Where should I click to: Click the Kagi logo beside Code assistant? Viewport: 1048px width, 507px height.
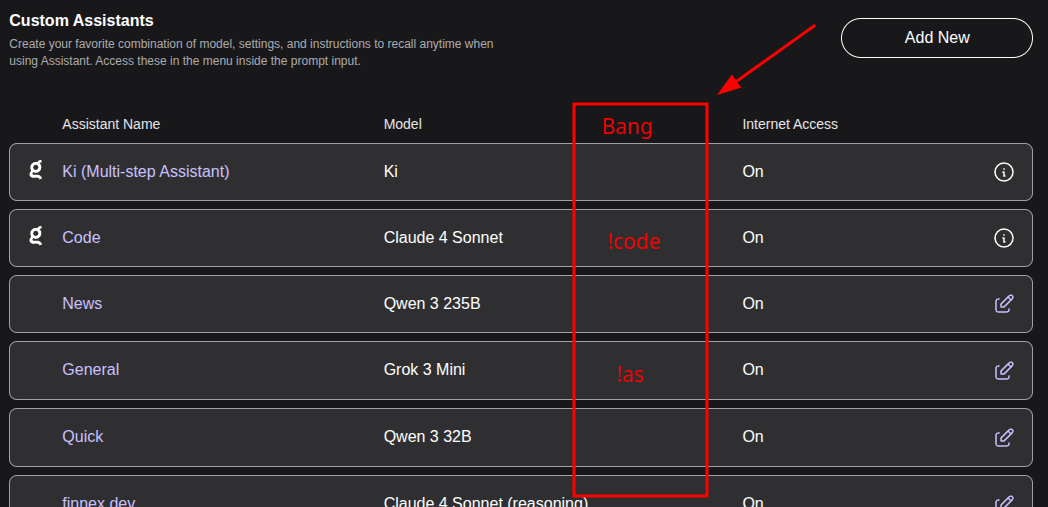pyautogui.click(x=36, y=237)
